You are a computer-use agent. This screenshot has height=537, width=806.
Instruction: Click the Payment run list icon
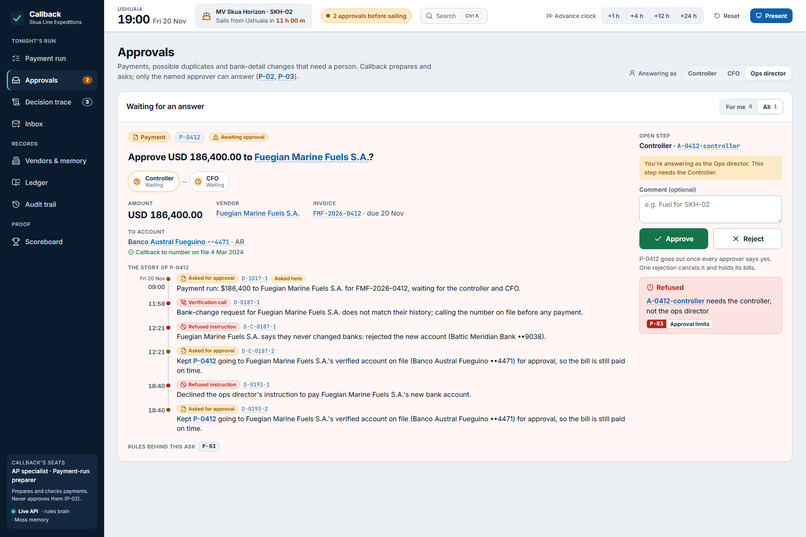point(16,59)
